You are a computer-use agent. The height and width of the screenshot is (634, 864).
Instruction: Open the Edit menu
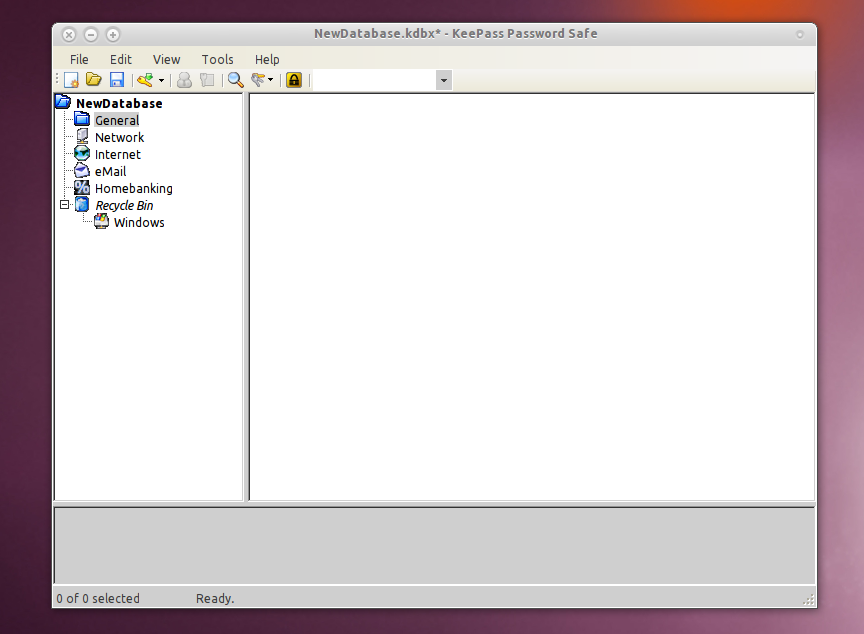pyautogui.click(x=121, y=59)
